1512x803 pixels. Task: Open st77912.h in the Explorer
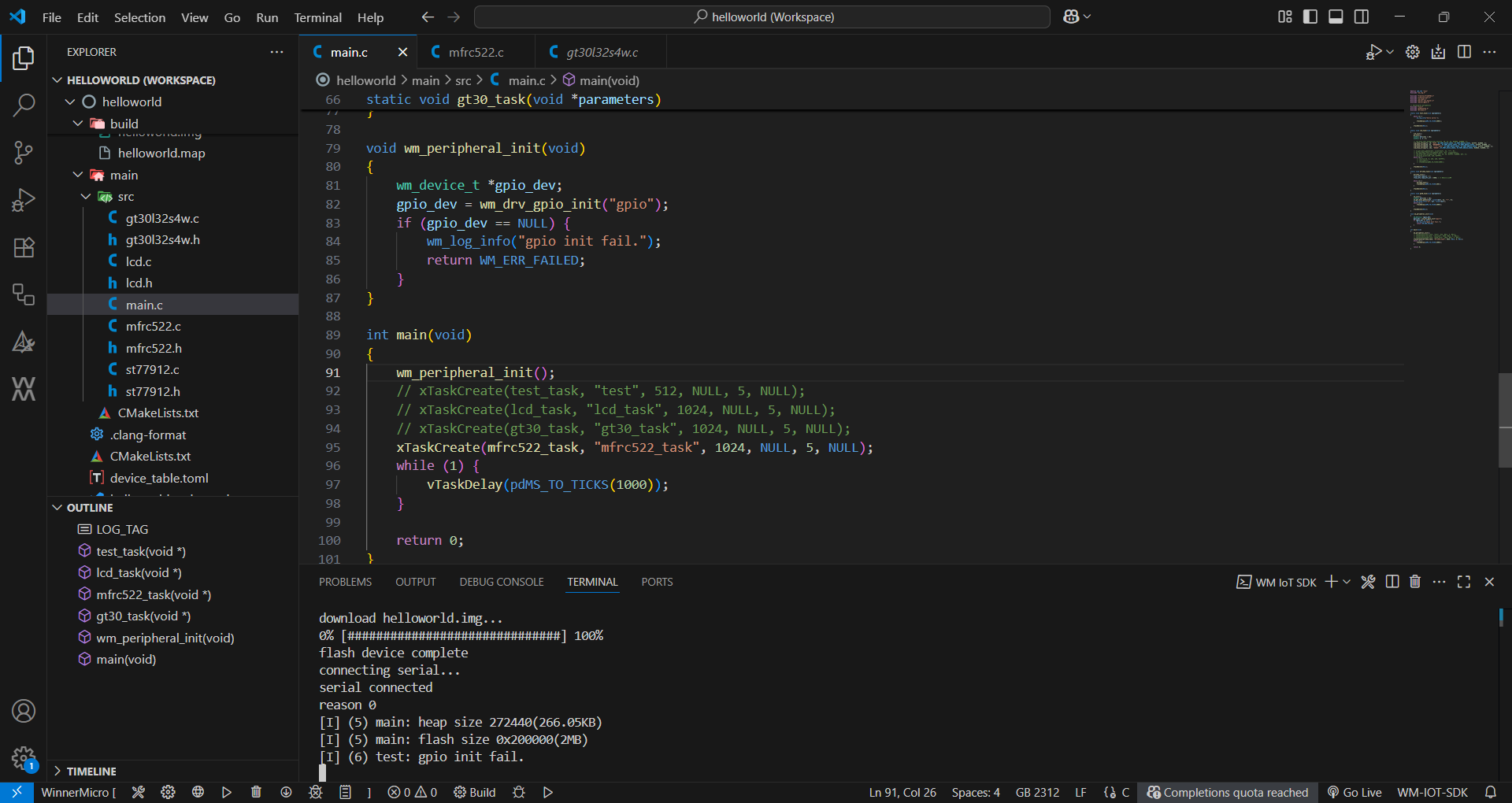[153, 391]
